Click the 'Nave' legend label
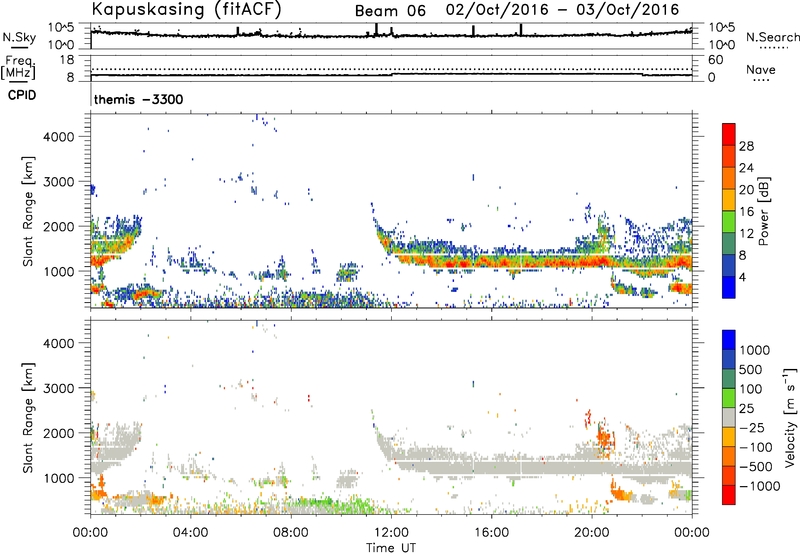Viewport: 800px width, 554px height. (x=761, y=69)
